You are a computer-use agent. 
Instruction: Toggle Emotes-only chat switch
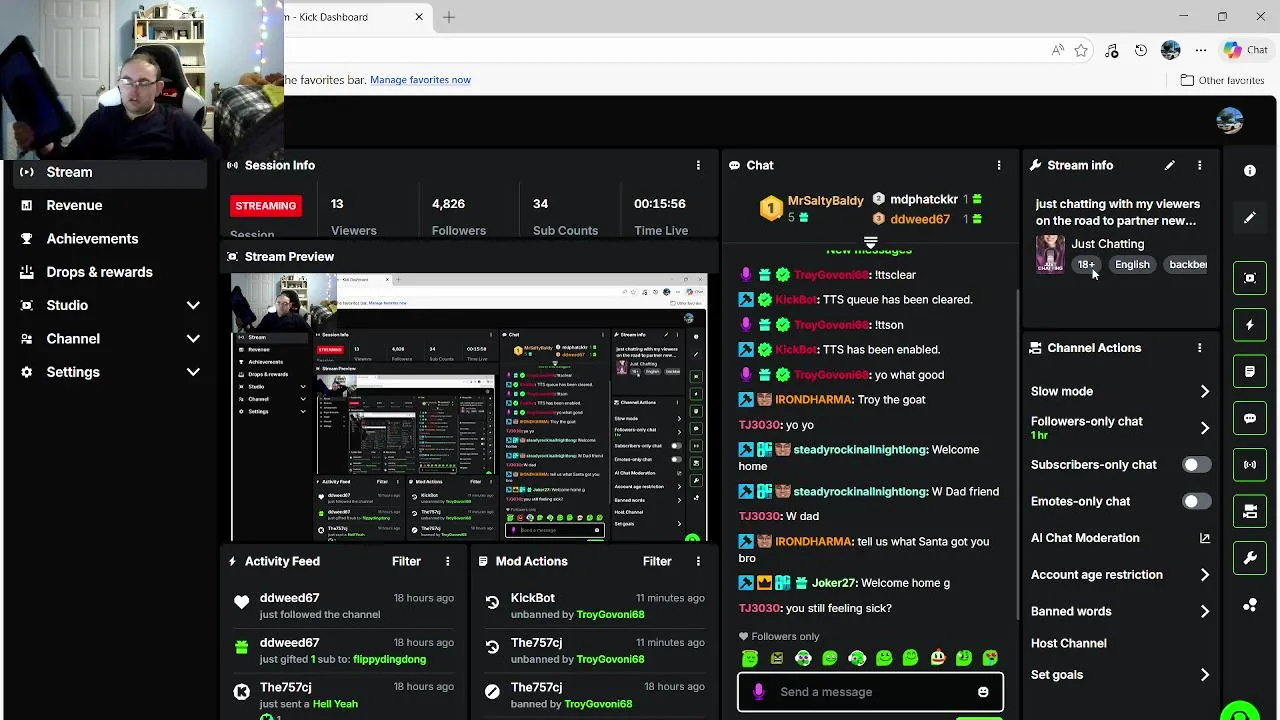(x=1196, y=501)
